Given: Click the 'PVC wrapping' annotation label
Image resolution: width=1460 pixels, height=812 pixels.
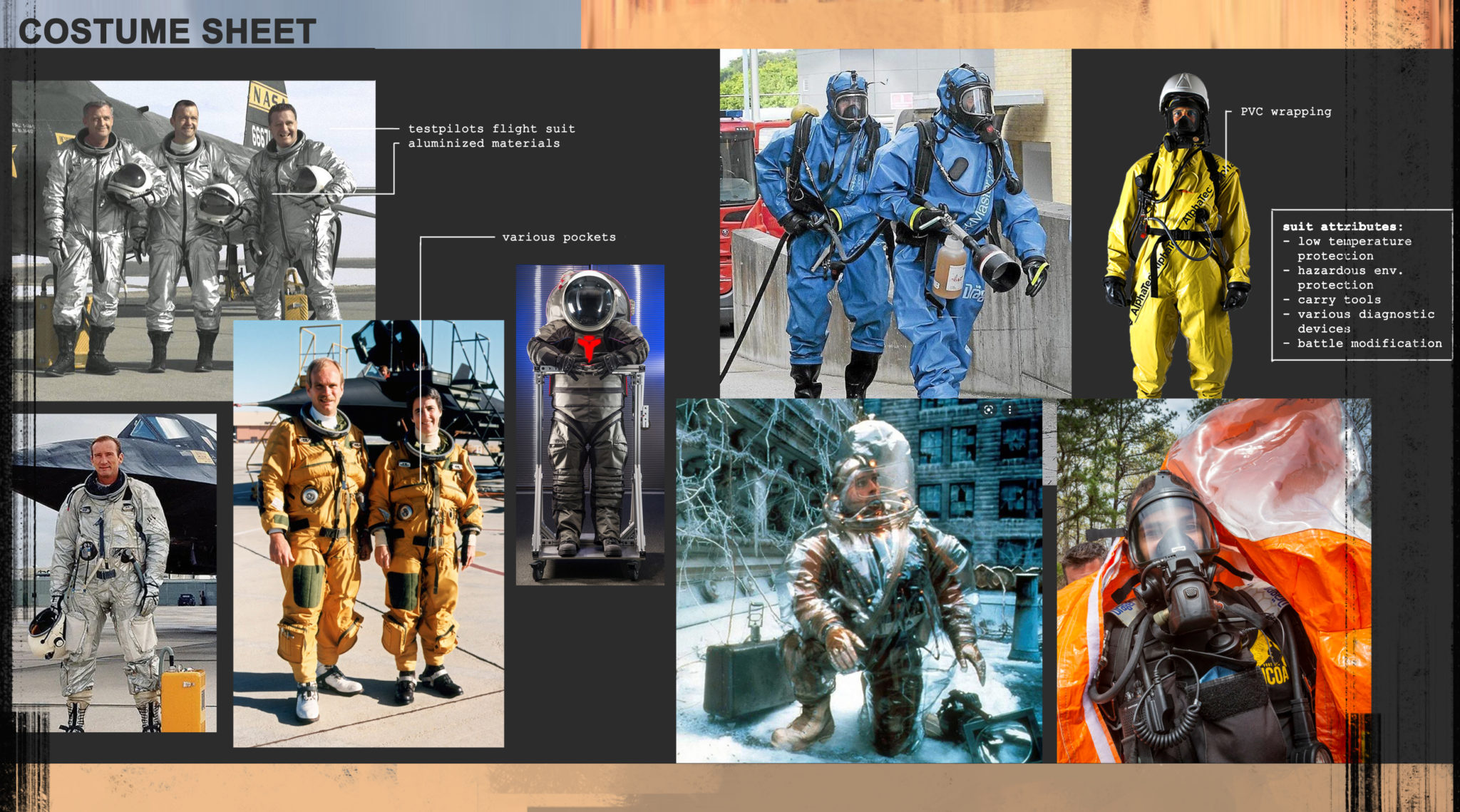Looking at the screenshot, I should point(1285,111).
